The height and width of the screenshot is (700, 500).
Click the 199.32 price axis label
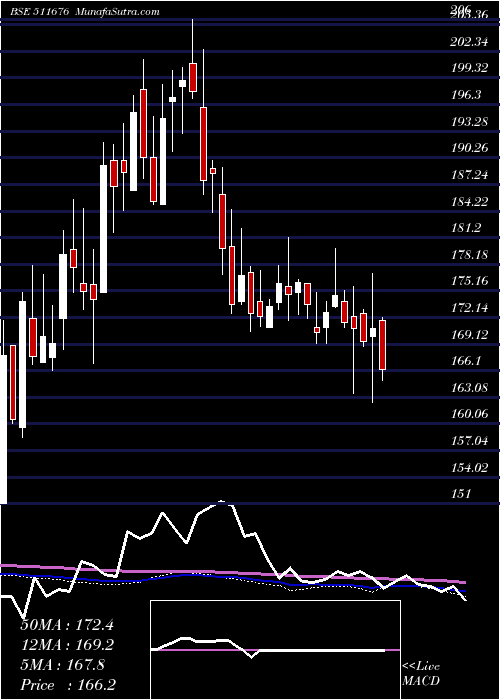[468, 69]
